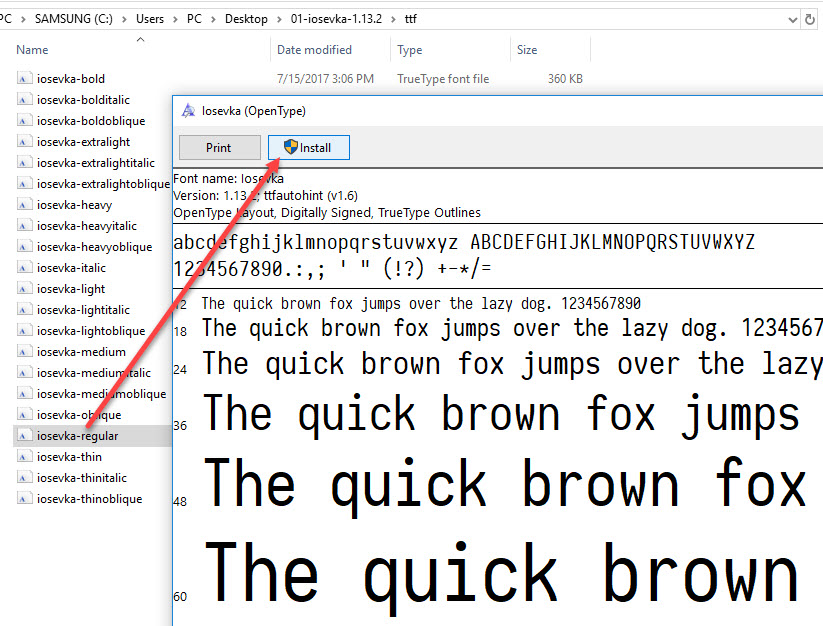Click the font icon of iosevka-thinitalic
This screenshot has width=823, height=626.
pos(23,478)
